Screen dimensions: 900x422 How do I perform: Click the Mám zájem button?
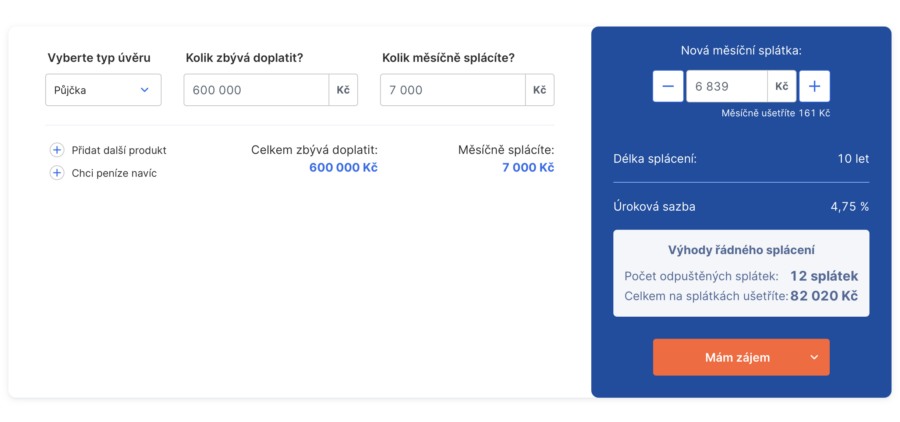click(x=741, y=357)
